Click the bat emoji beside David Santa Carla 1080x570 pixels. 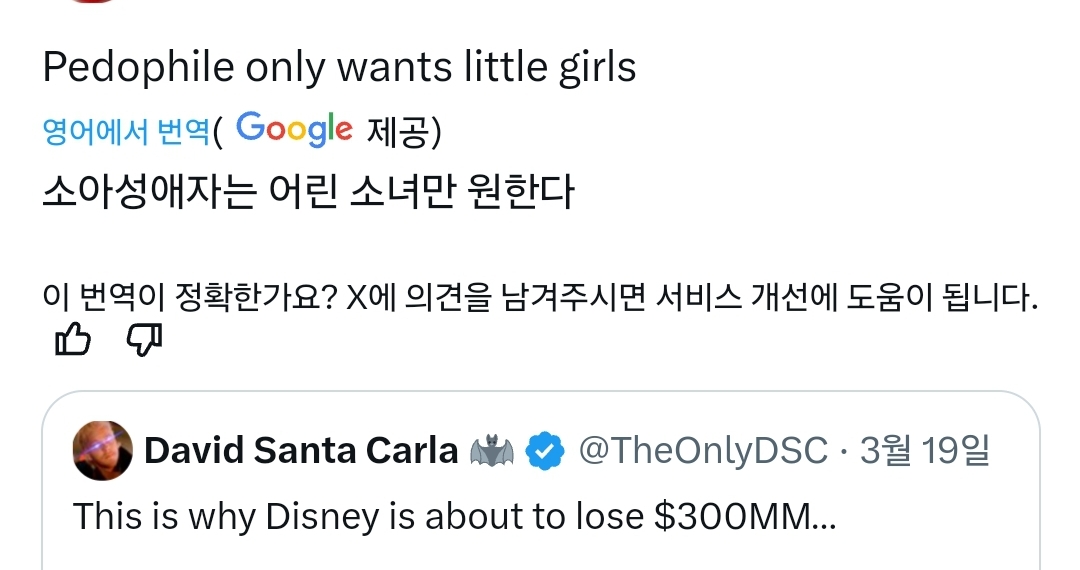tap(493, 452)
